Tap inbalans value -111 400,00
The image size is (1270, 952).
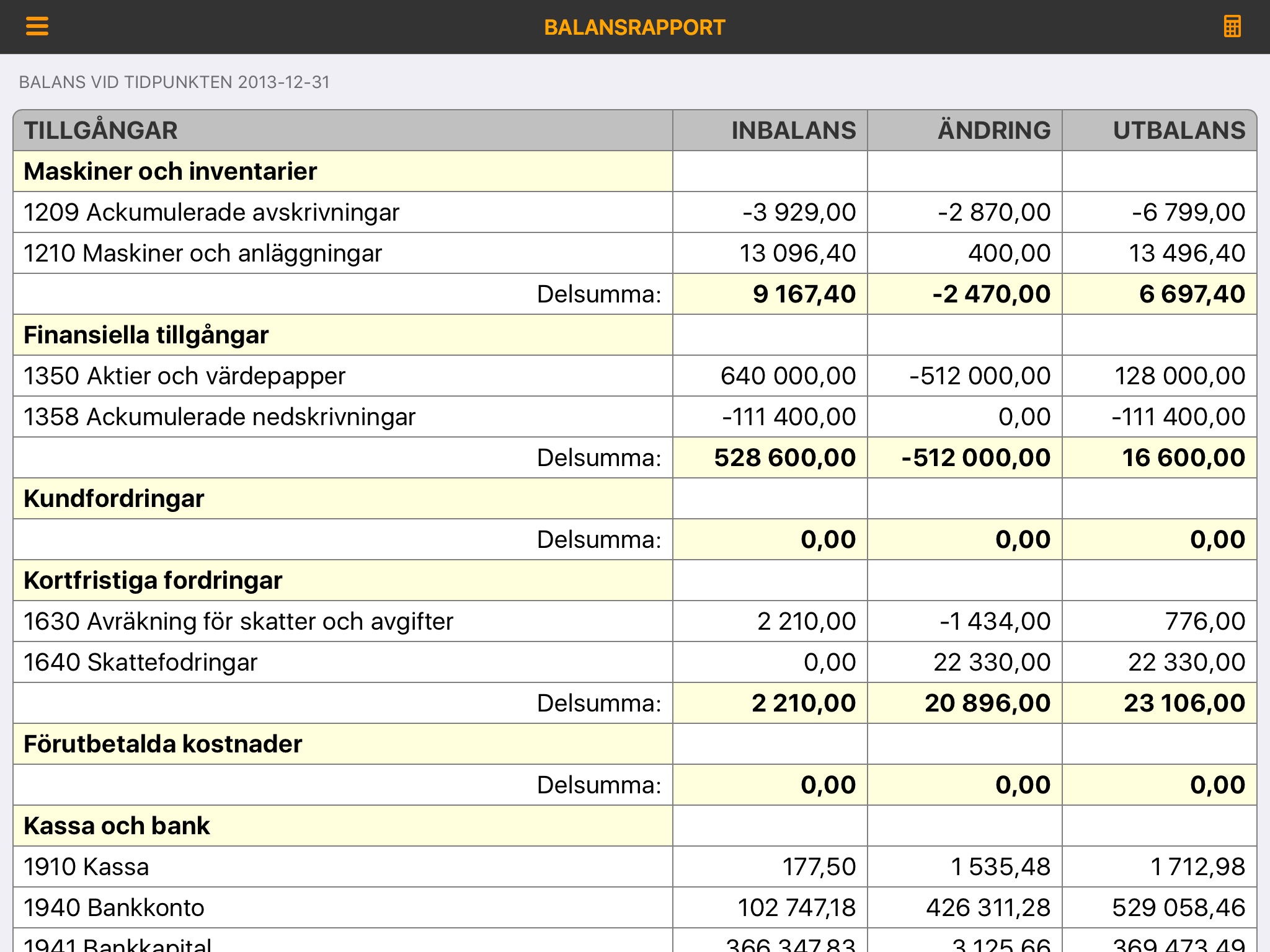click(x=789, y=416)
